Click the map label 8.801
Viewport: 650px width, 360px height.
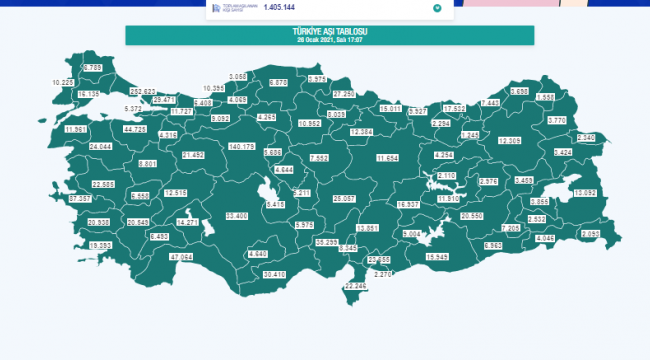click(148, 164)
